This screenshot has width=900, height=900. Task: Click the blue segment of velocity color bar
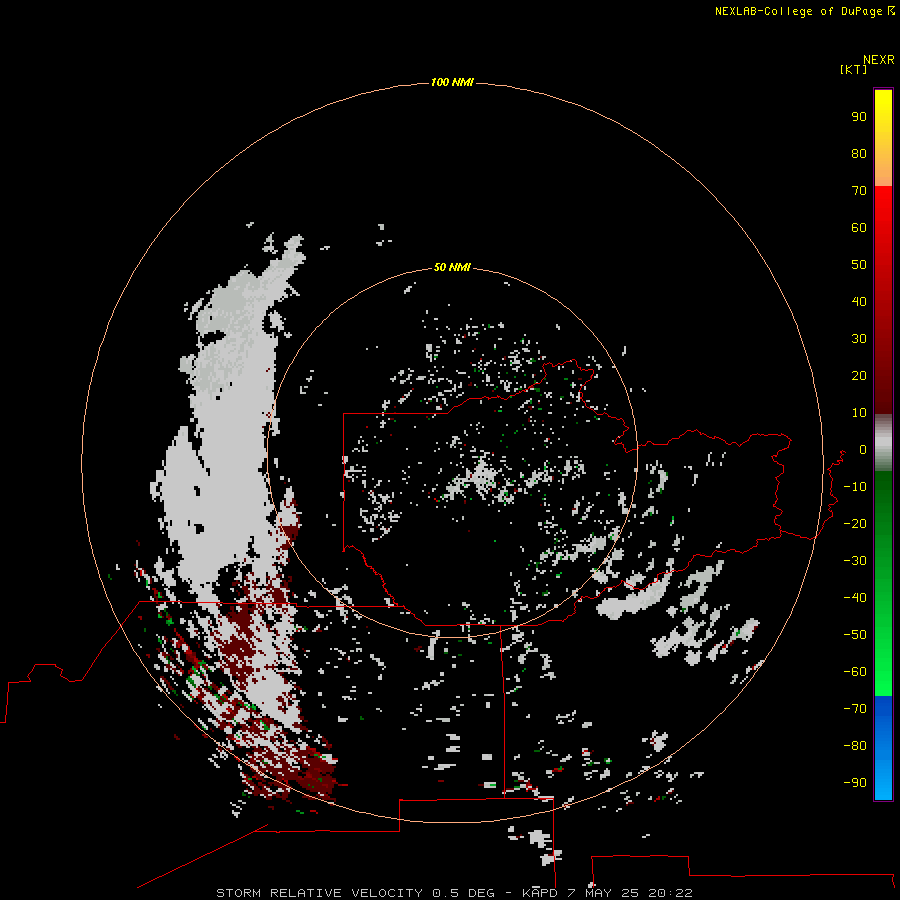point(883,748)
